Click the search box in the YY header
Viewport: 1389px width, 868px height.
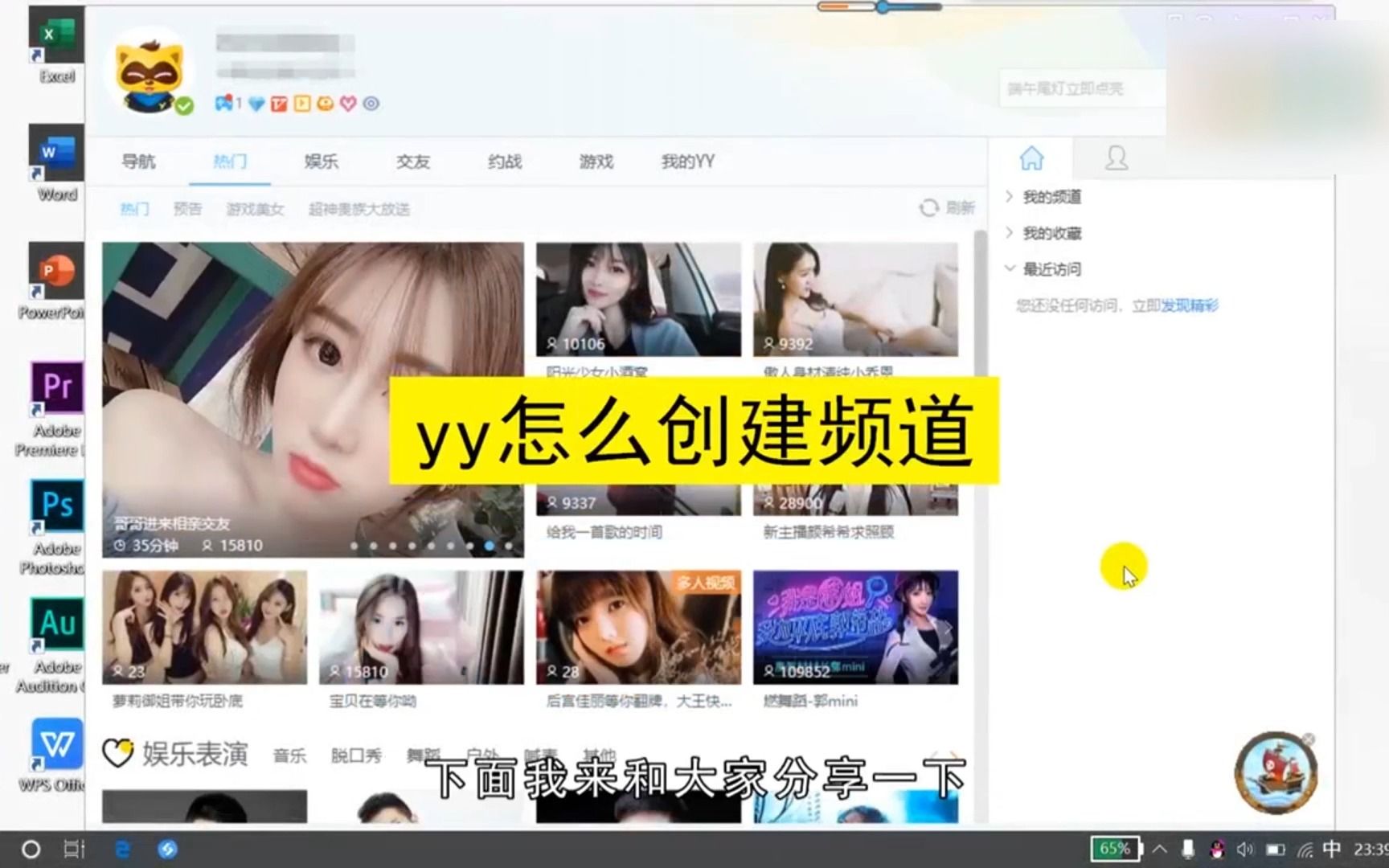1081,88
